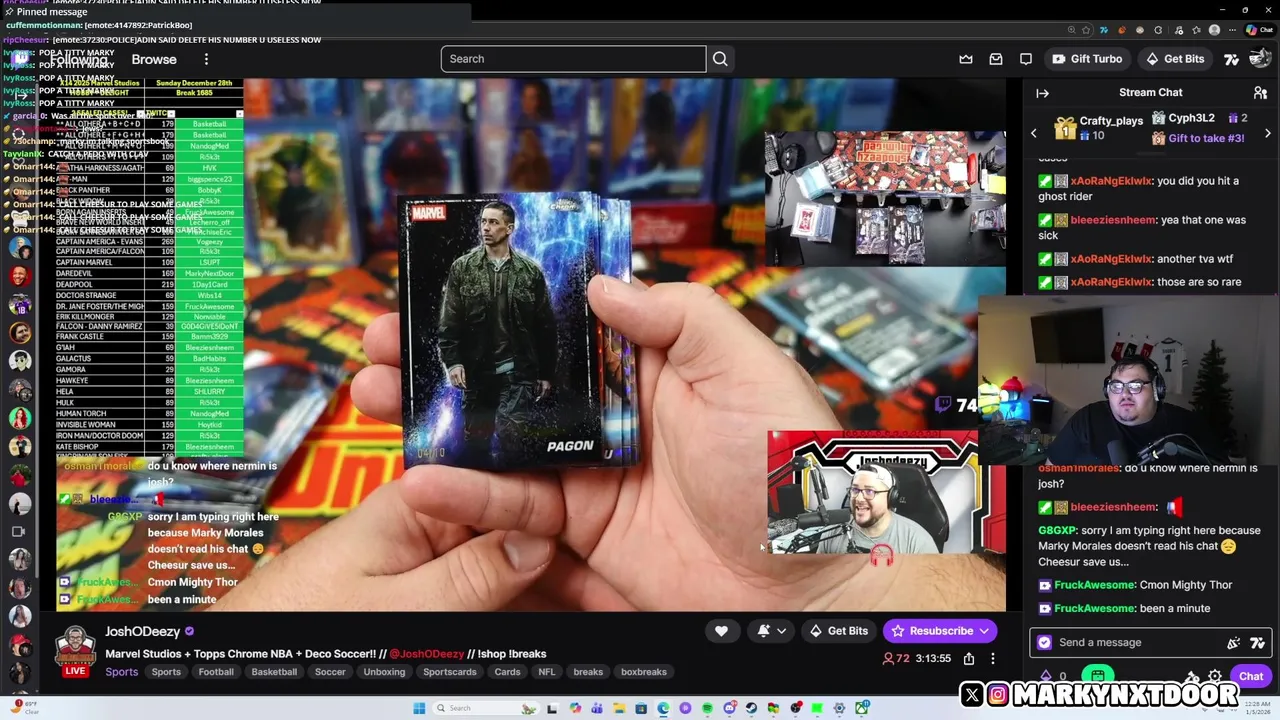Open Steam icon in taskbar
Viewport: 1280px width, 720px height.
[x=751, y=708]
